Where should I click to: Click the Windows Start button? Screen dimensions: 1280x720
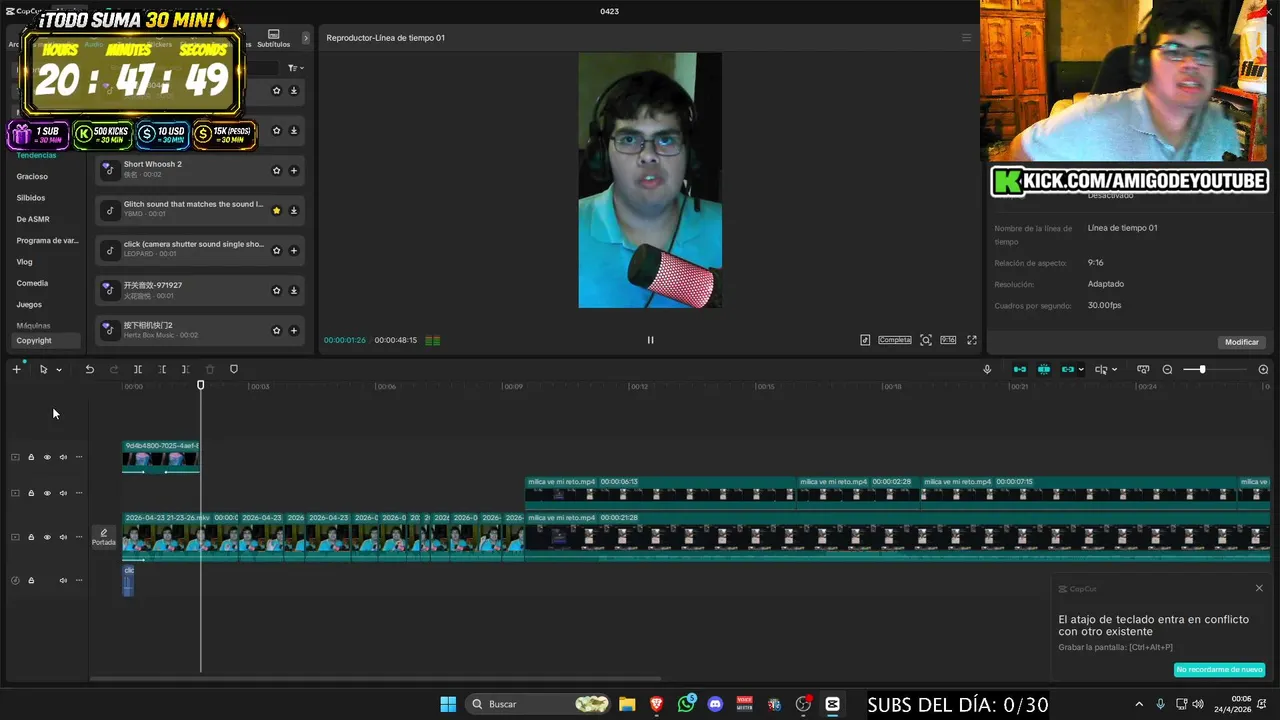click(448, 704)
